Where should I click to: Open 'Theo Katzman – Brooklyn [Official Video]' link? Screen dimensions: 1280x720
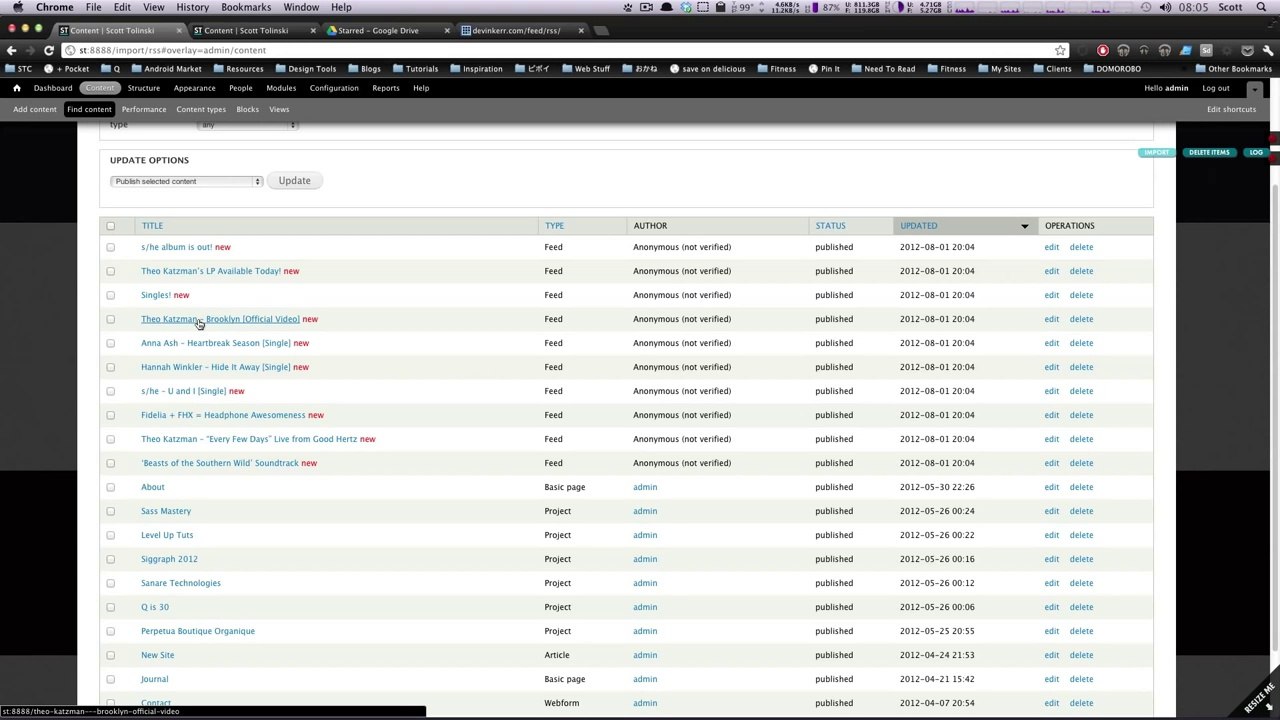click(220, 319)
